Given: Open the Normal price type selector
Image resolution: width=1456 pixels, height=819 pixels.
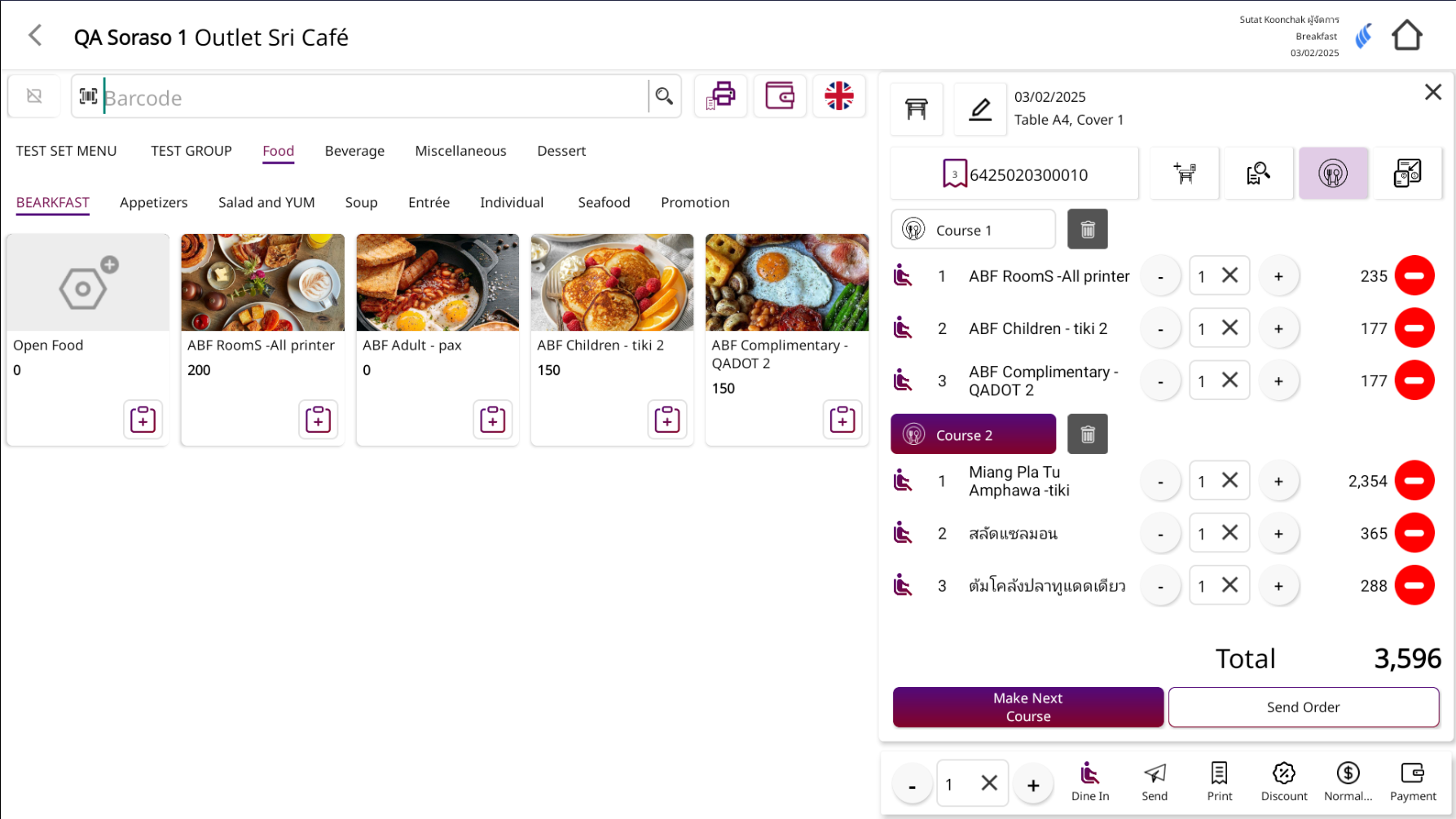Looking at the screenshot, I should pyautogui.click(x=1348, y=782).
